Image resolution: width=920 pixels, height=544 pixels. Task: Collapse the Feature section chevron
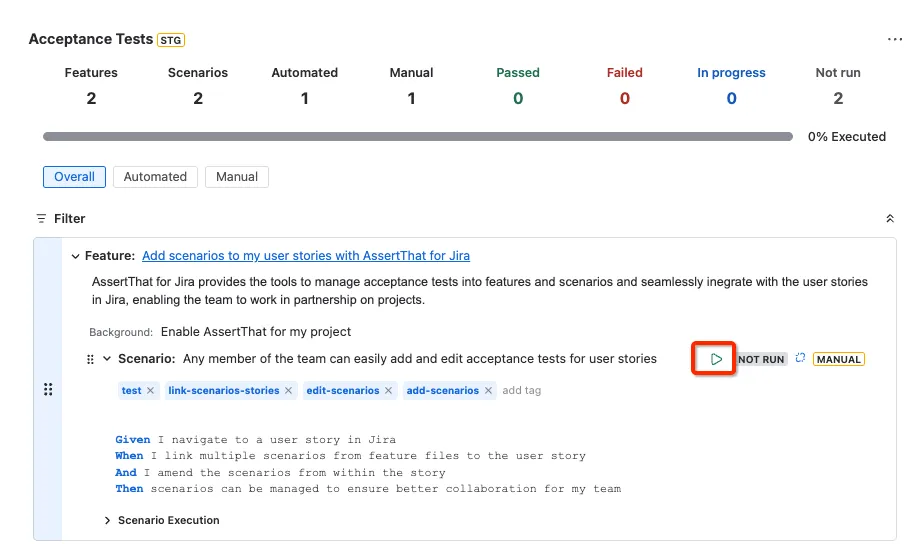[75, 256]
